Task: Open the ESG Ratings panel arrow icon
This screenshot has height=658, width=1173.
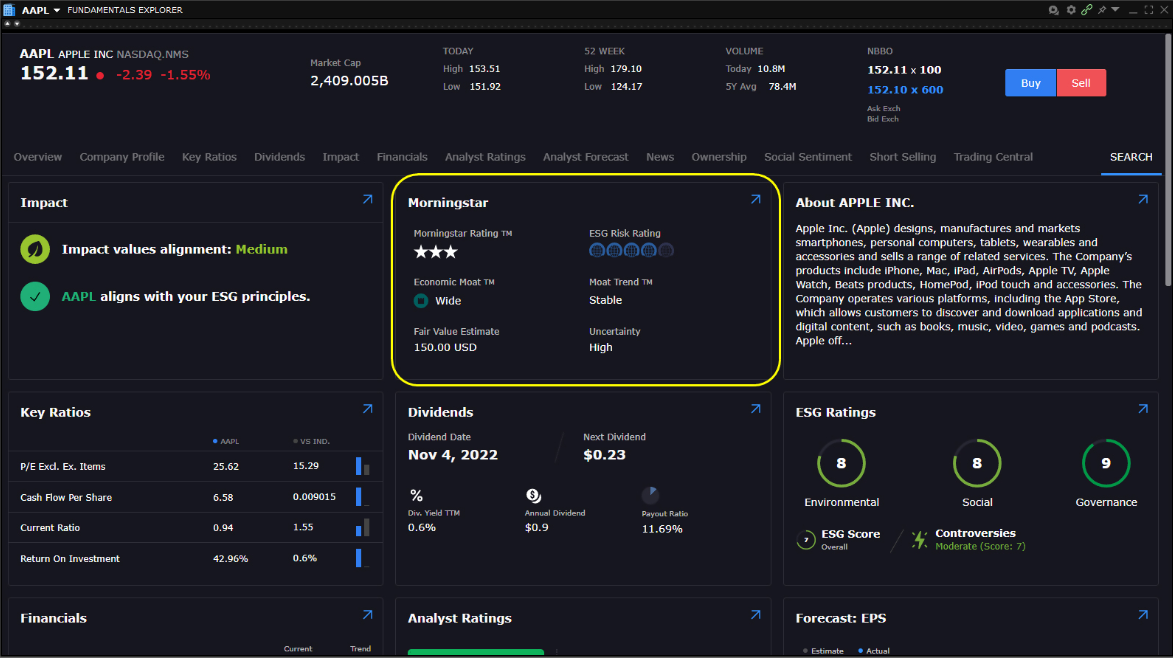Action: click(1143, 409)
